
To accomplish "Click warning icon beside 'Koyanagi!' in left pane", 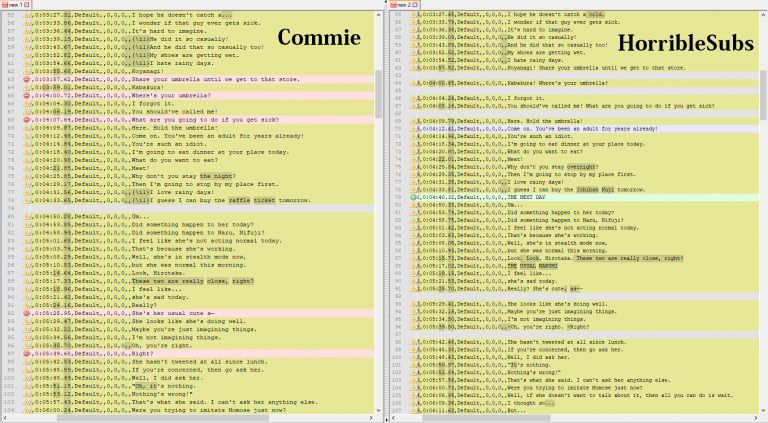I will 26,71.
